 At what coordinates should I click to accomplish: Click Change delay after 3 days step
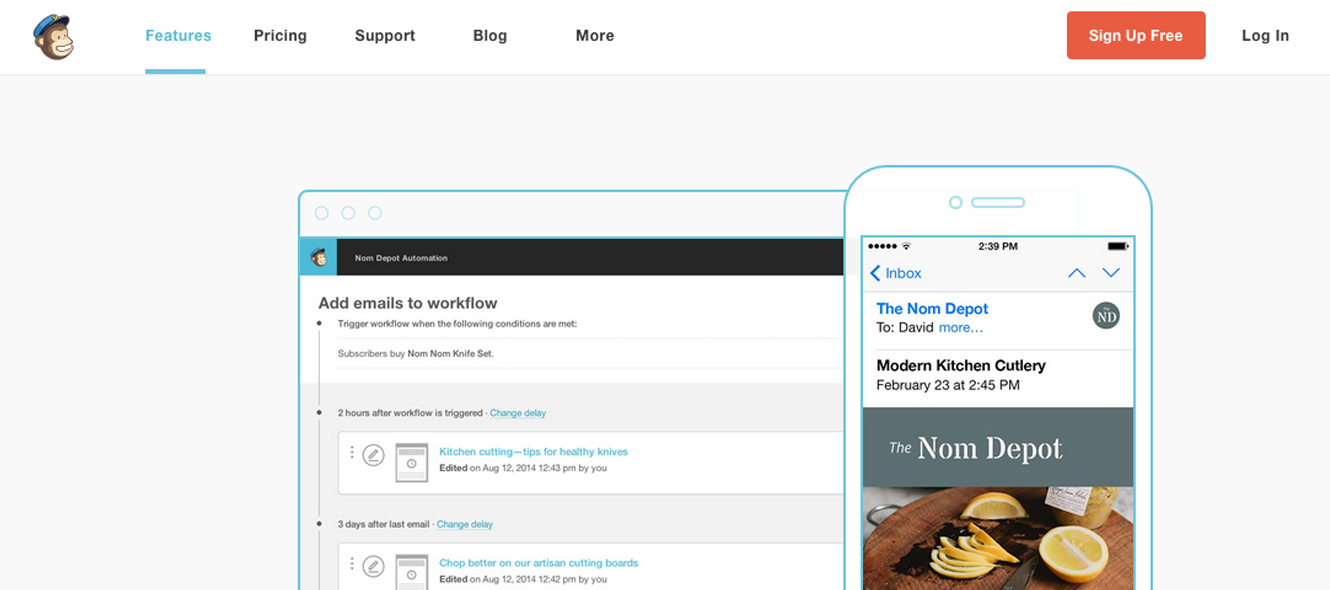click(465, 524)
